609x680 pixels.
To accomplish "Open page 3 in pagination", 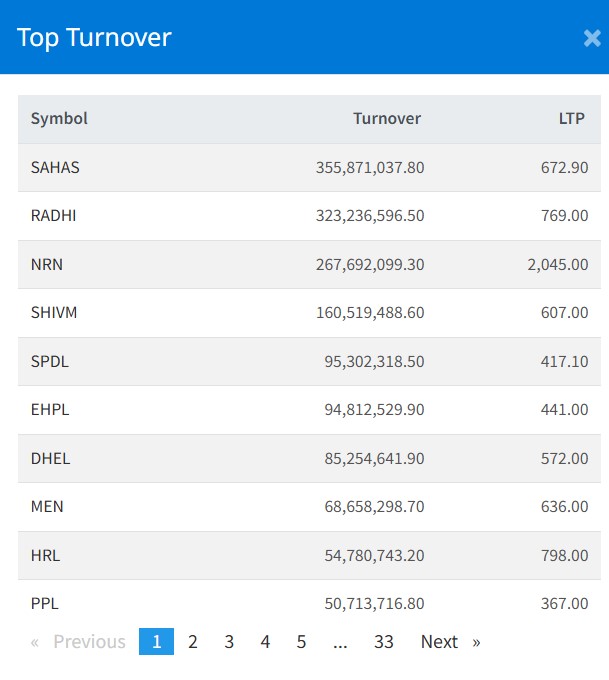I will (x=229, y=642).
